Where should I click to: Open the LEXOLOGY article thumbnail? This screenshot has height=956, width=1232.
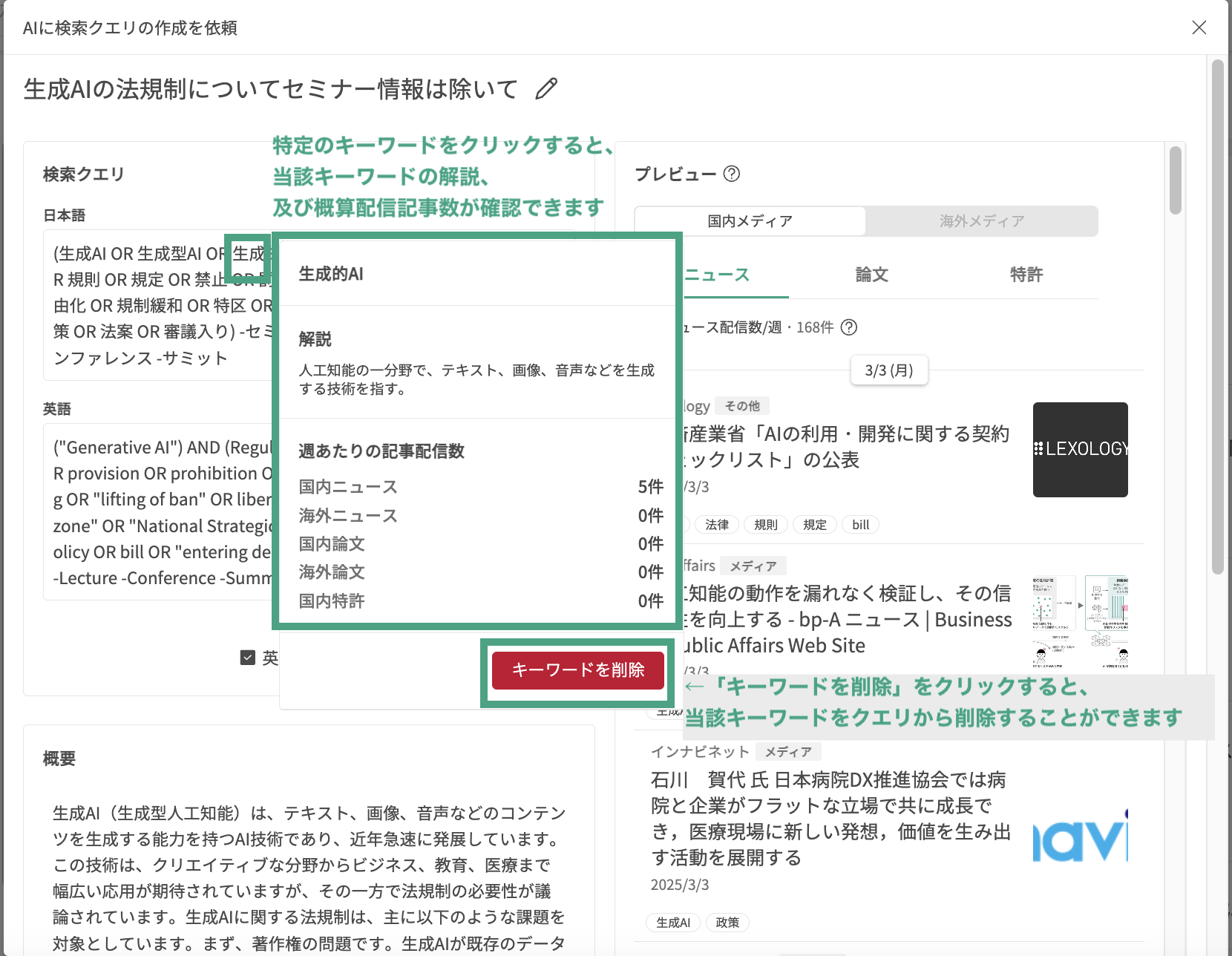[x=1080, y=449]
